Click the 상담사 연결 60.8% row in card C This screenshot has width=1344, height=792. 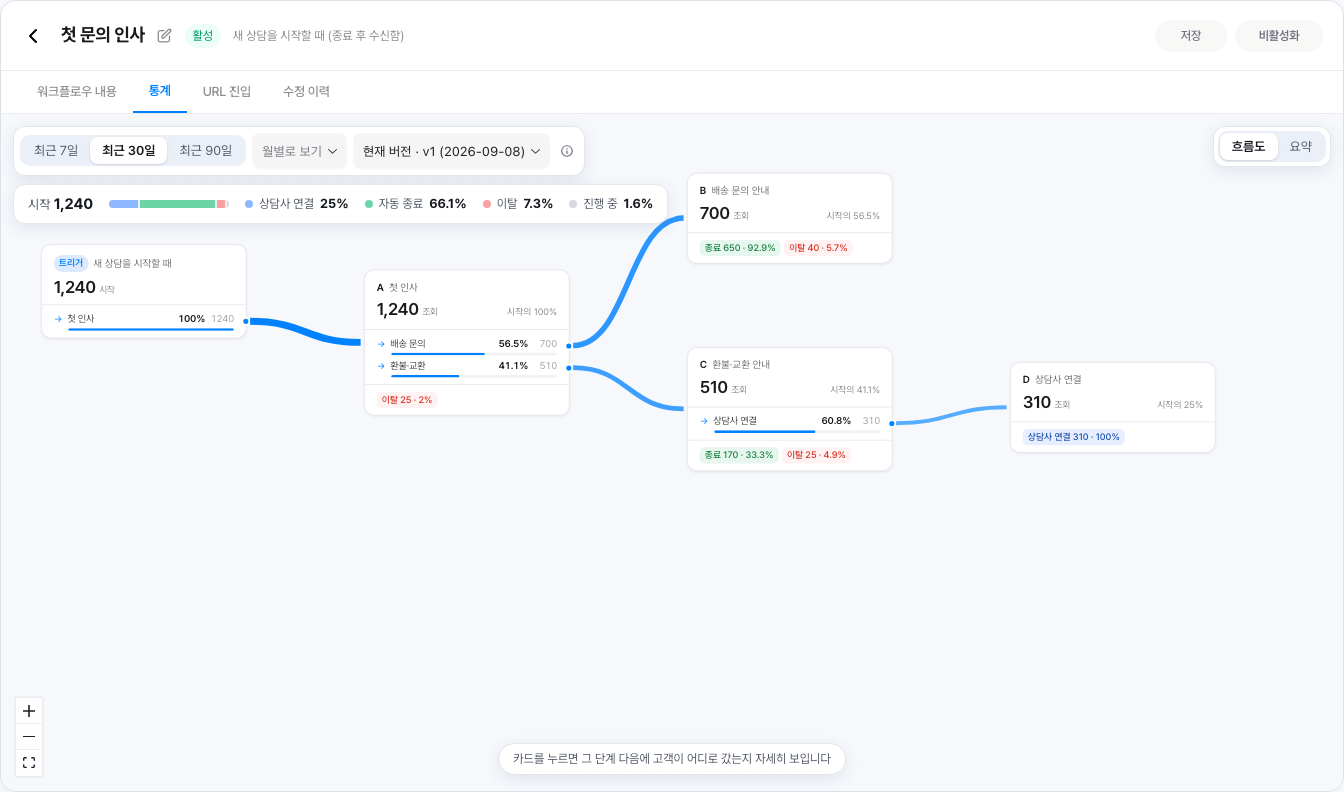(x=790, y=423)
